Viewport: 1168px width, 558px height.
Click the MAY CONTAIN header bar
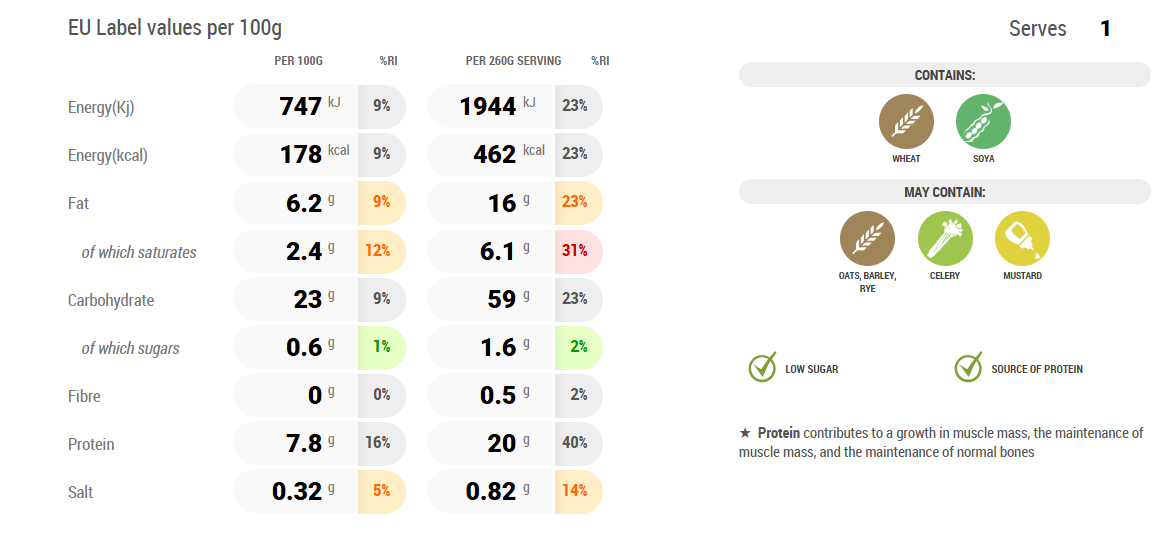[x=944, y=192]
